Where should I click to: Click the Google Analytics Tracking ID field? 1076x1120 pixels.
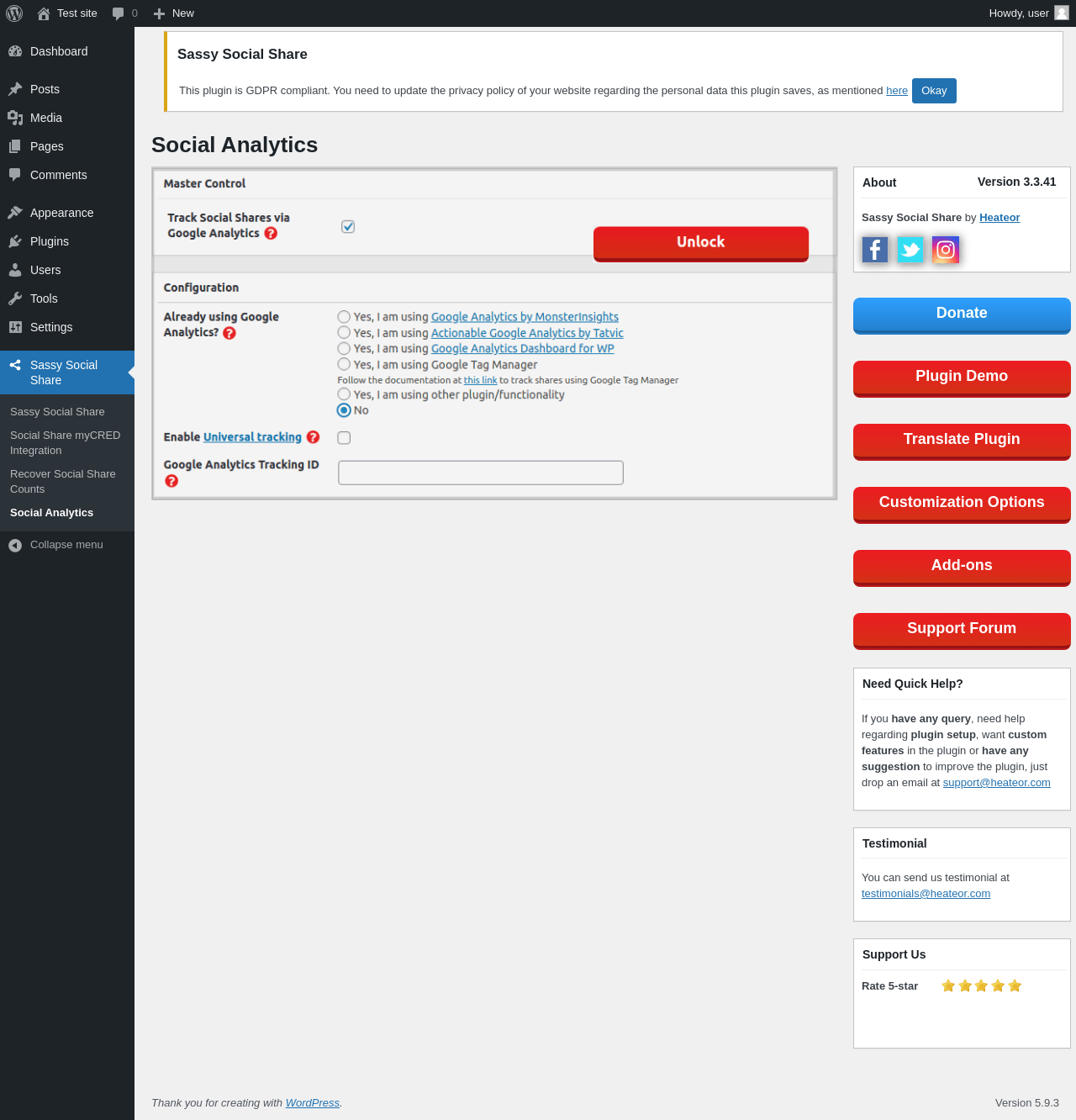pyautogui.click(x=481, y=473)
